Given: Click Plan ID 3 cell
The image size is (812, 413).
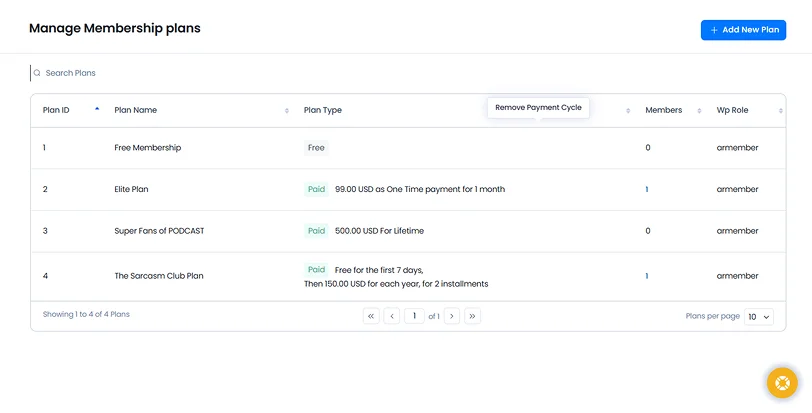Looking at the screenshot, I should (45, 231).
